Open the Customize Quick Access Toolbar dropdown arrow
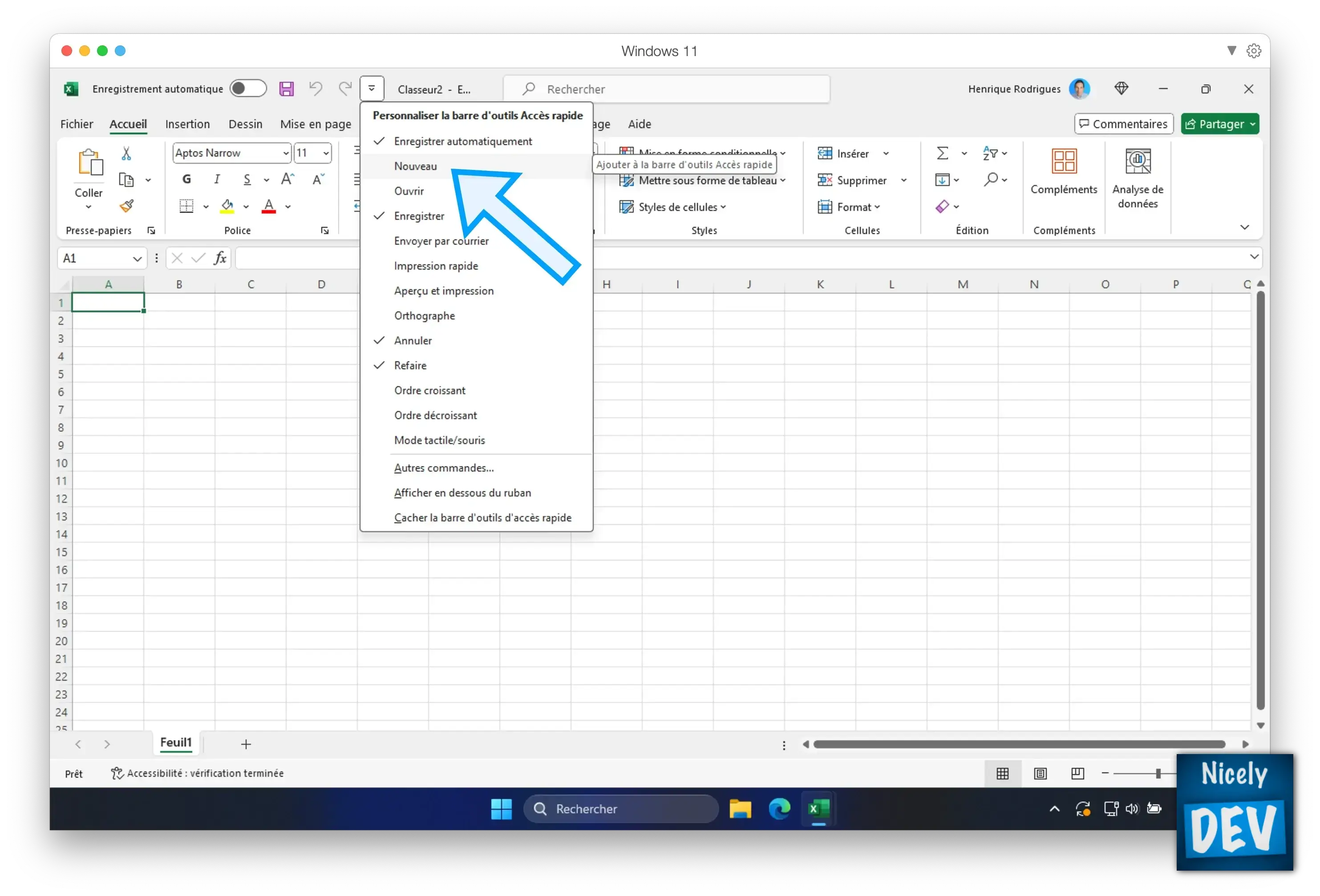This screenshot has height=896, width=1320. point(372,89)
